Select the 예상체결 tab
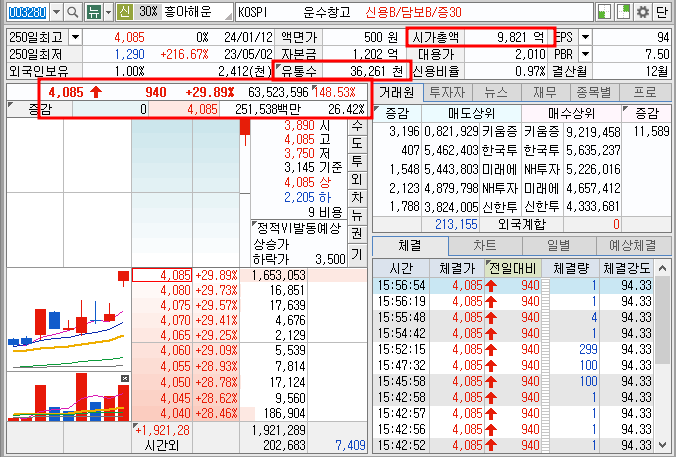The width and height of the screenshot is (676, 457). tap(633, 246)
